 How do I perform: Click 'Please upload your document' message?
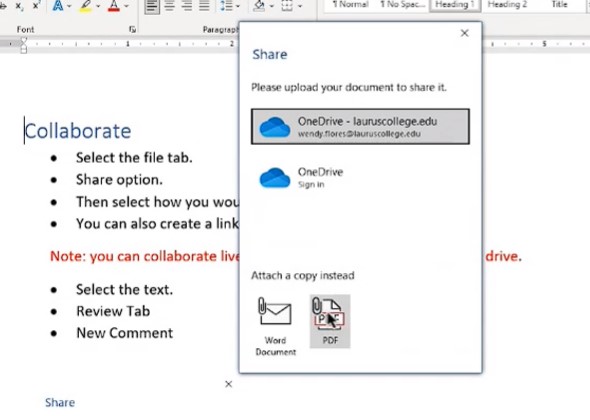(x=349, y=87)
